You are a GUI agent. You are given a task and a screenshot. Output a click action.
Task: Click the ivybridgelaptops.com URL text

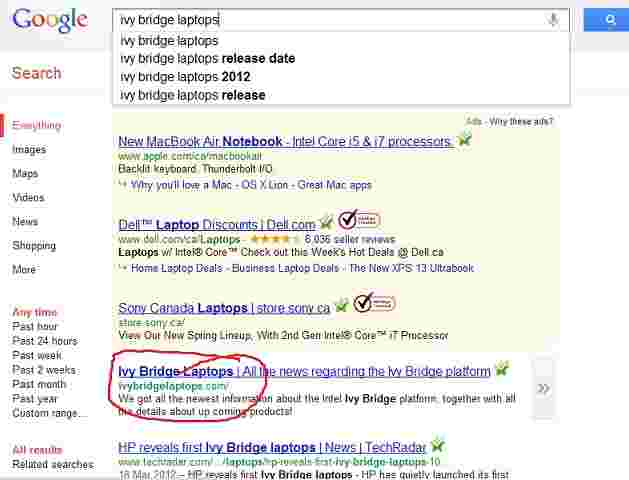(174, 386)
